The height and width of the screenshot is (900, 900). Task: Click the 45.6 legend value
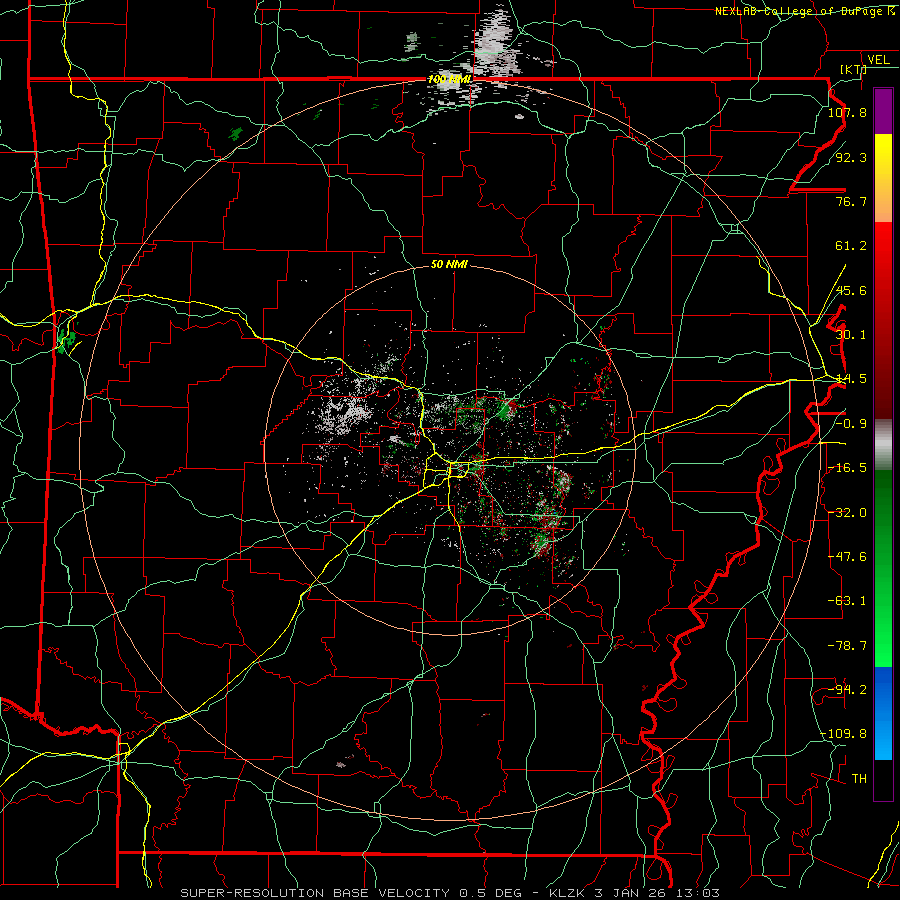coord(851,290)
